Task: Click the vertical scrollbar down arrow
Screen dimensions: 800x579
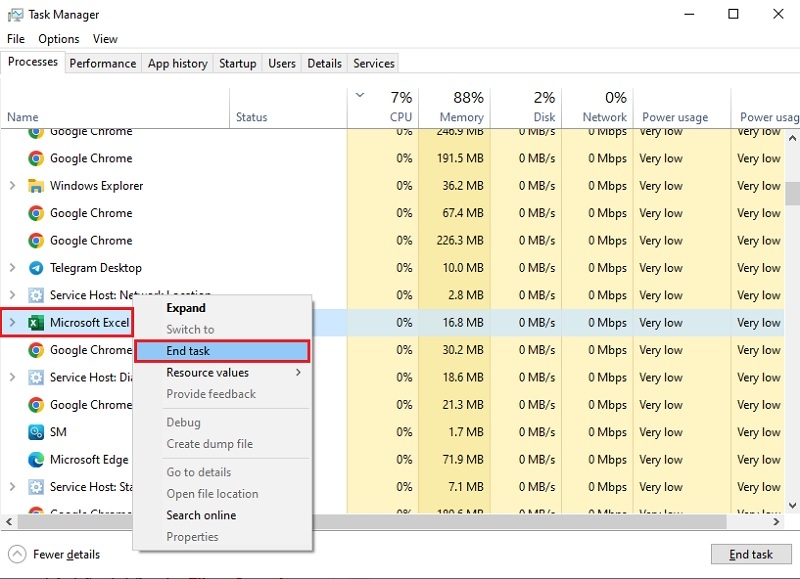Action: point(792,506)
